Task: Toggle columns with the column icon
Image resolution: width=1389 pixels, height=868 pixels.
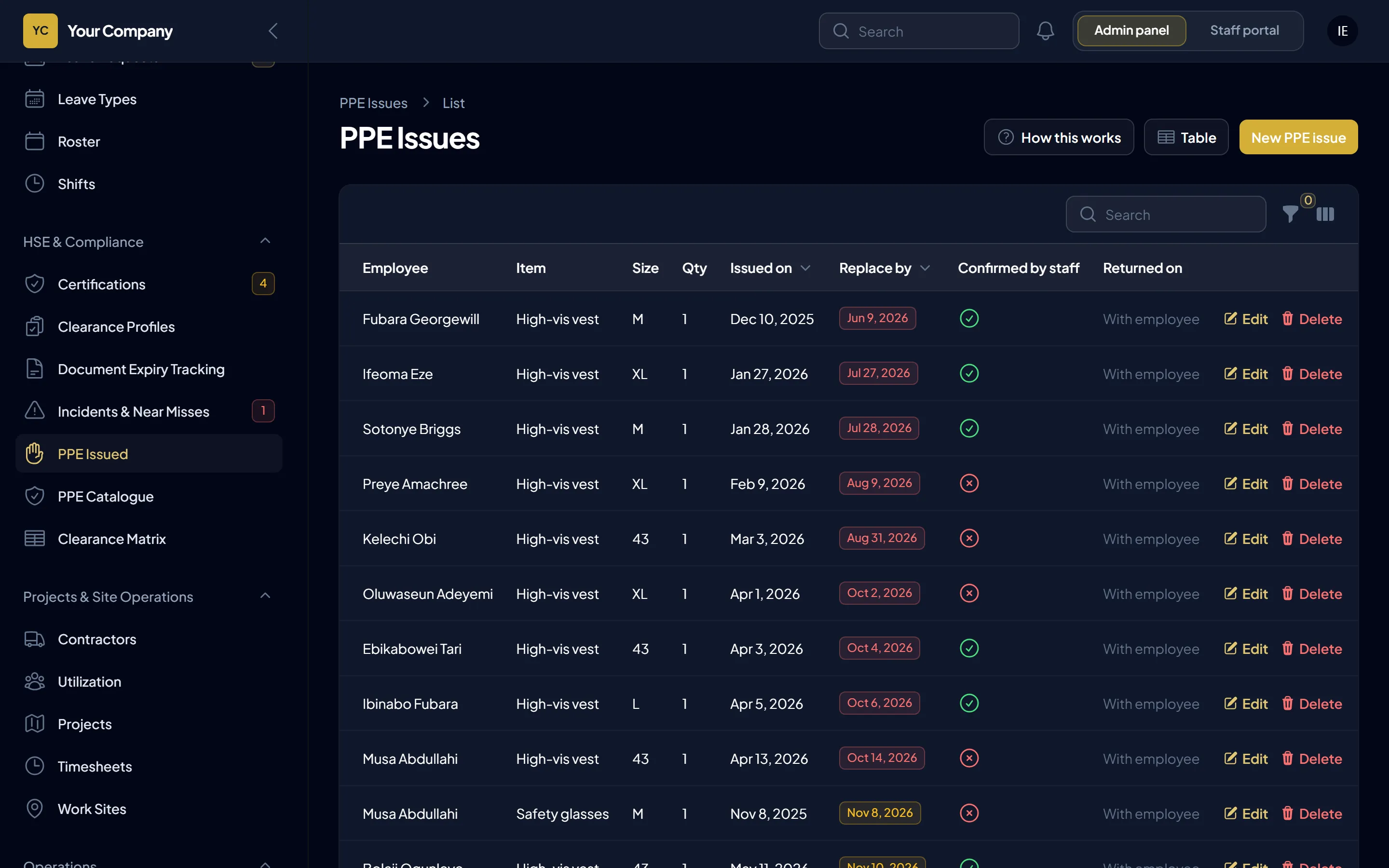Action: click(1325, 214)
